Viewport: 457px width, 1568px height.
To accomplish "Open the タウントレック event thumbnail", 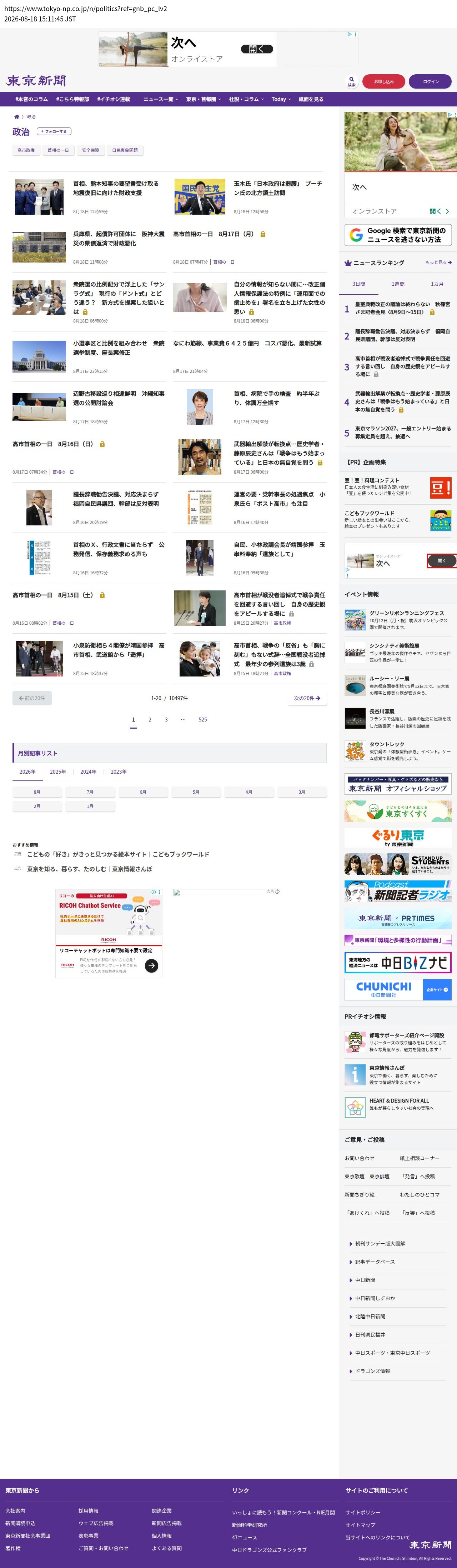I will [x=355, y=751].
